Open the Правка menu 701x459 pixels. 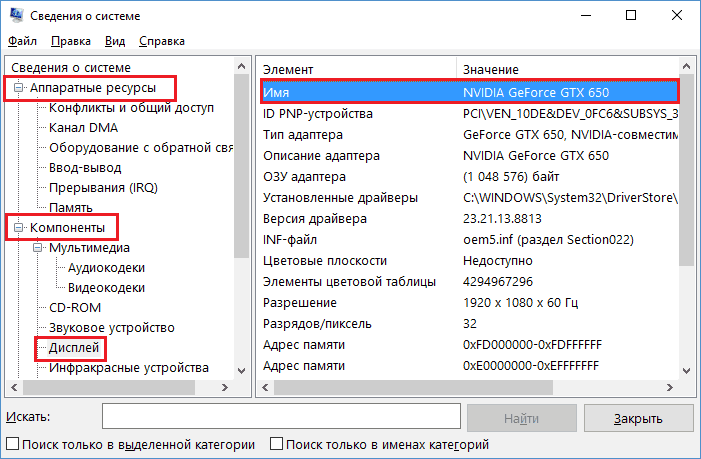click(x=71, y=41)
